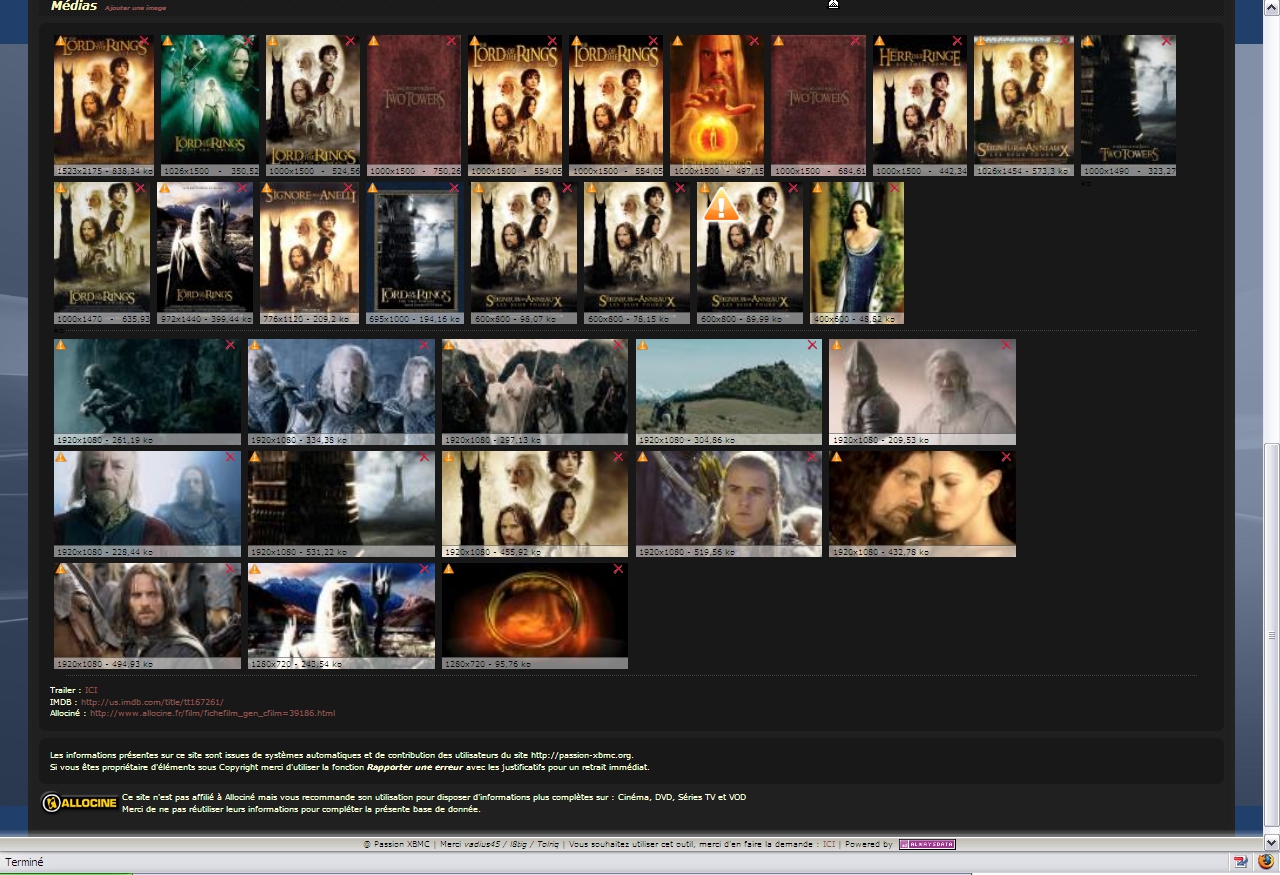Click the large orange warning triangle overlay

(x=721, y=205)
